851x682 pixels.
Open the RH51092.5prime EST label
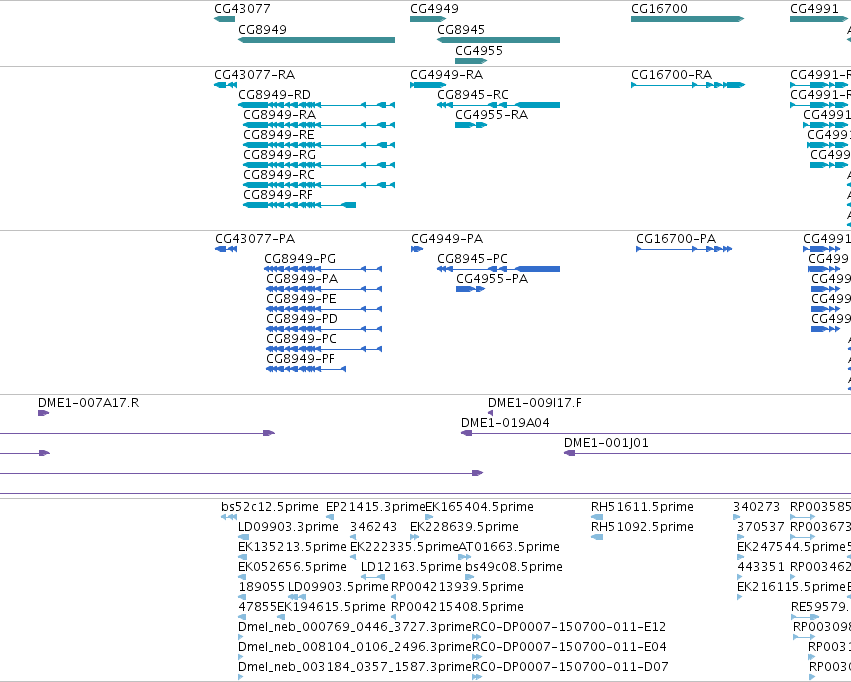click(642, 527)
